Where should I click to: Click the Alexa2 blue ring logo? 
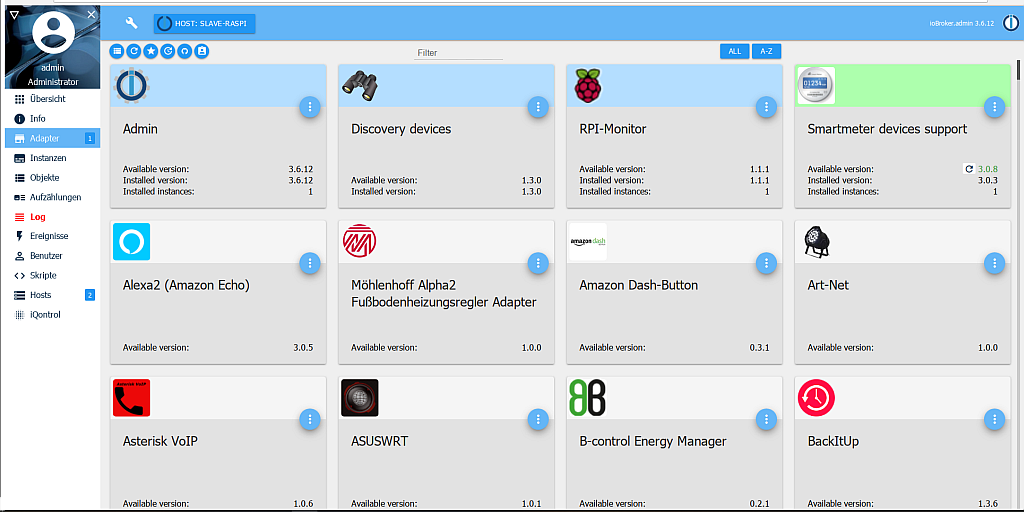131,242
